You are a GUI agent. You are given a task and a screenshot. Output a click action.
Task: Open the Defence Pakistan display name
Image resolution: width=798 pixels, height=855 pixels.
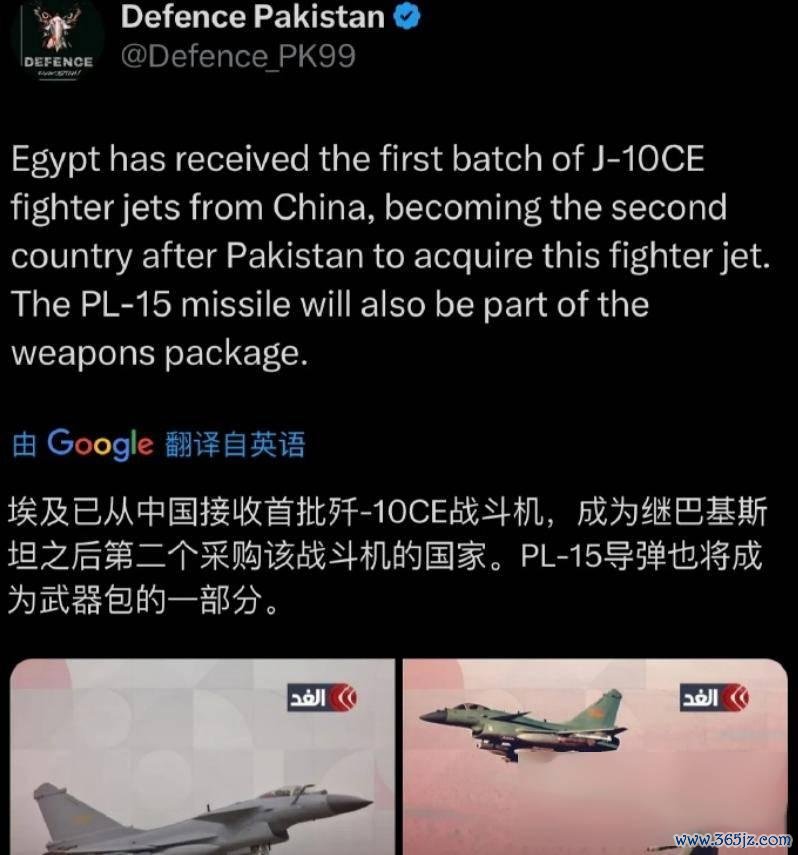[253, 17]
